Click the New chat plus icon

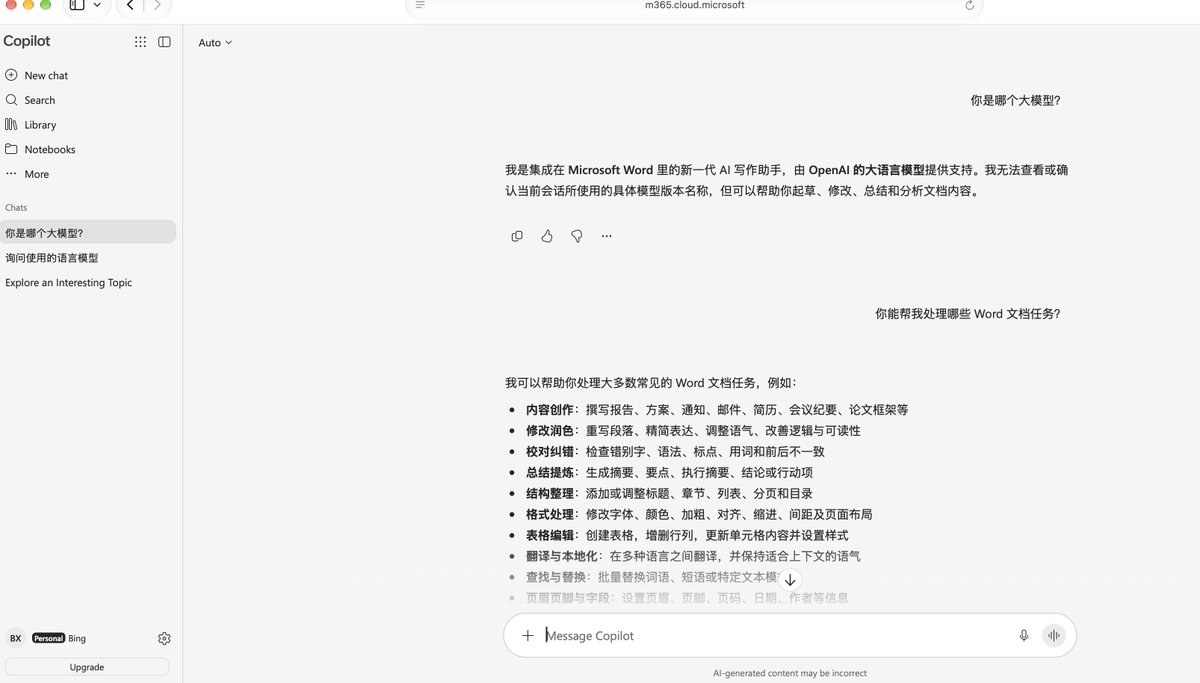12,75
